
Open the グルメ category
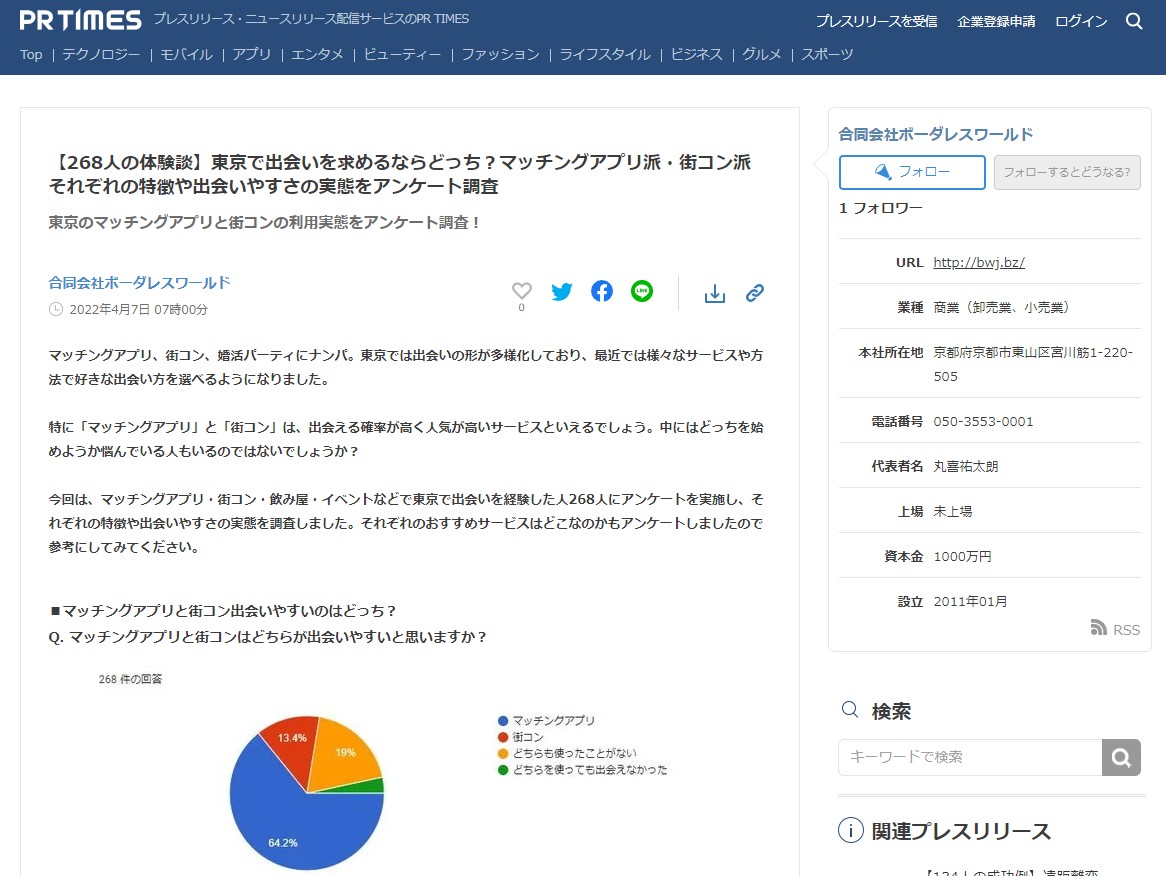pyautogui.click(x=761, y=54)
